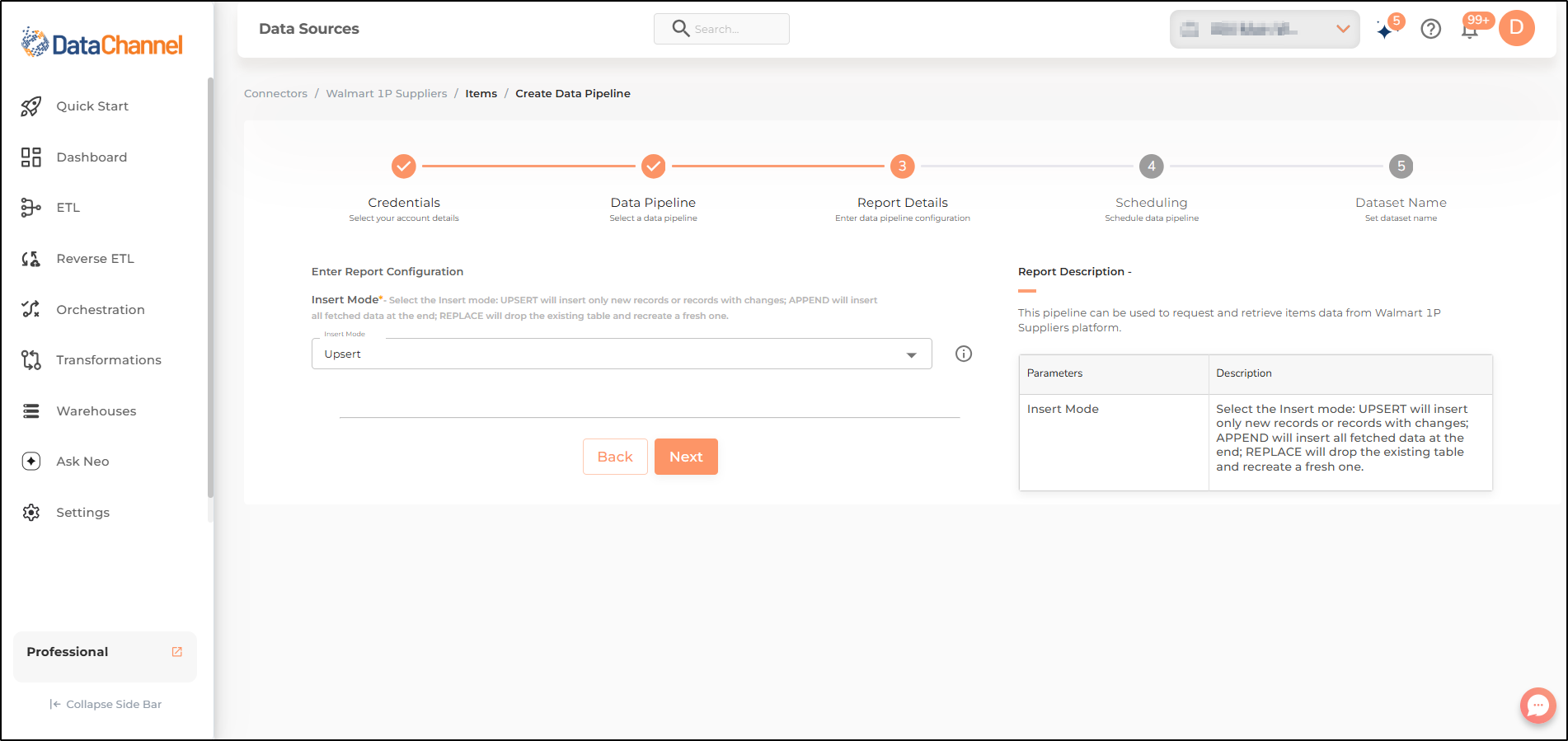The image size is (1568, 741).
Task: Click step 3 Report Details circle
Action: [x=903, y=166]
